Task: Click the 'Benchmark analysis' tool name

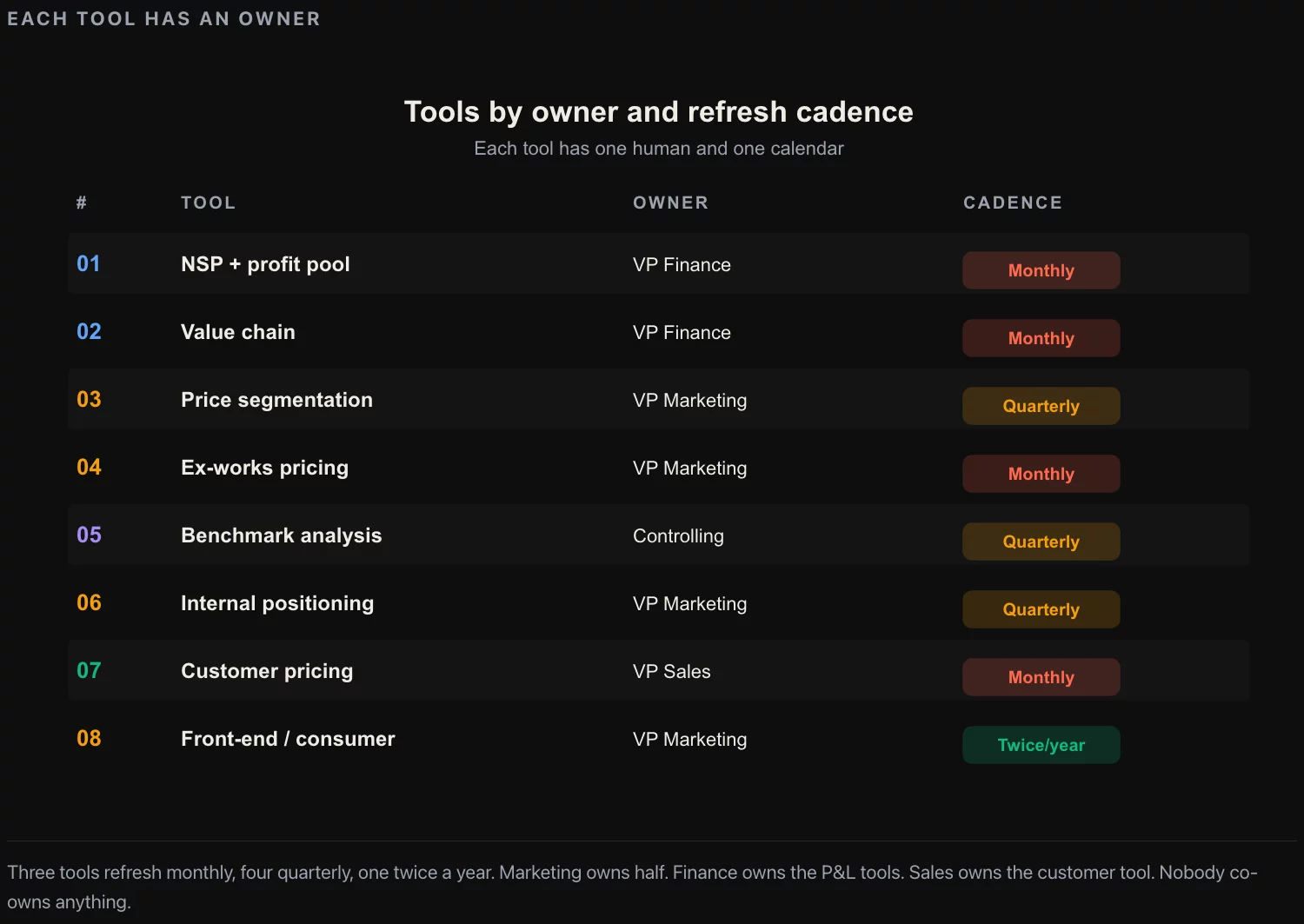Action: tap(281, 535)
